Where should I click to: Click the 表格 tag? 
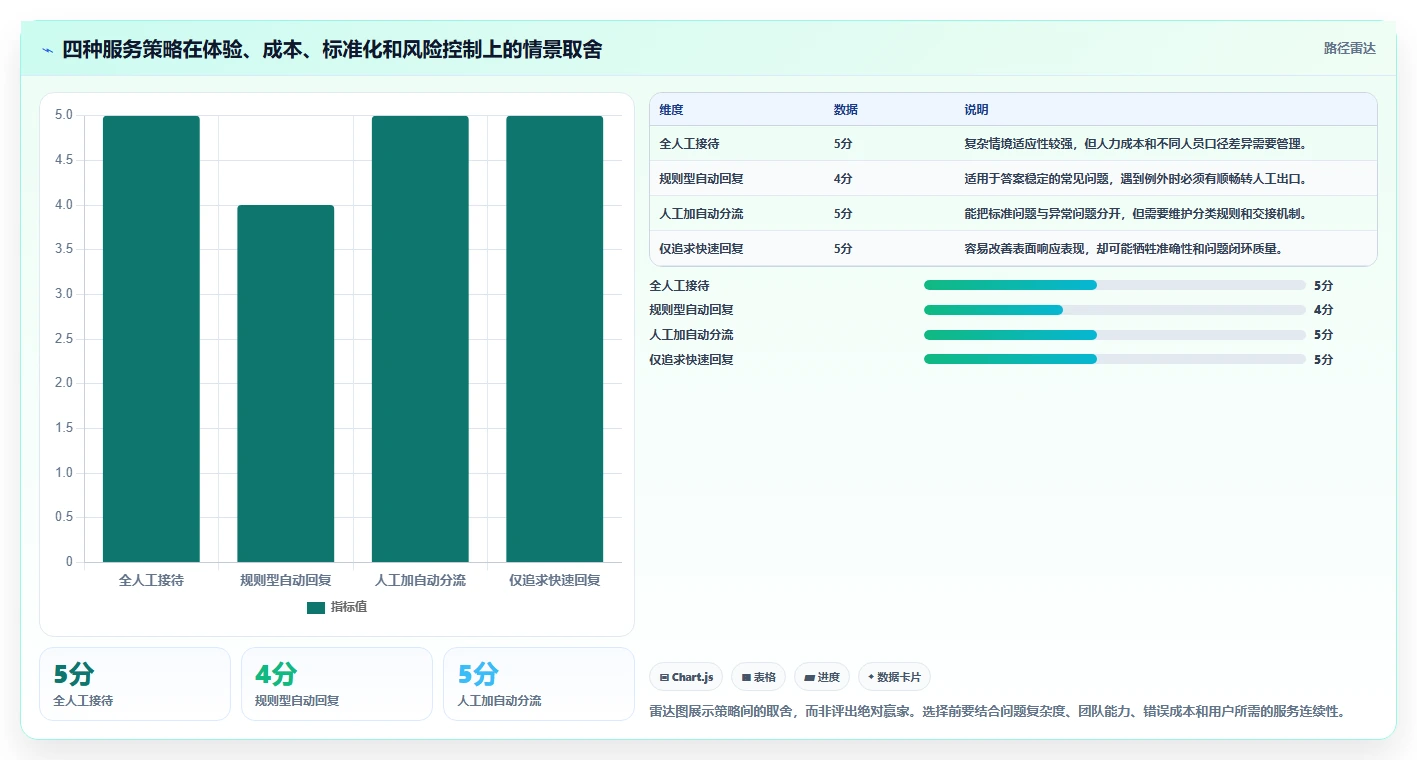[759, 677]
